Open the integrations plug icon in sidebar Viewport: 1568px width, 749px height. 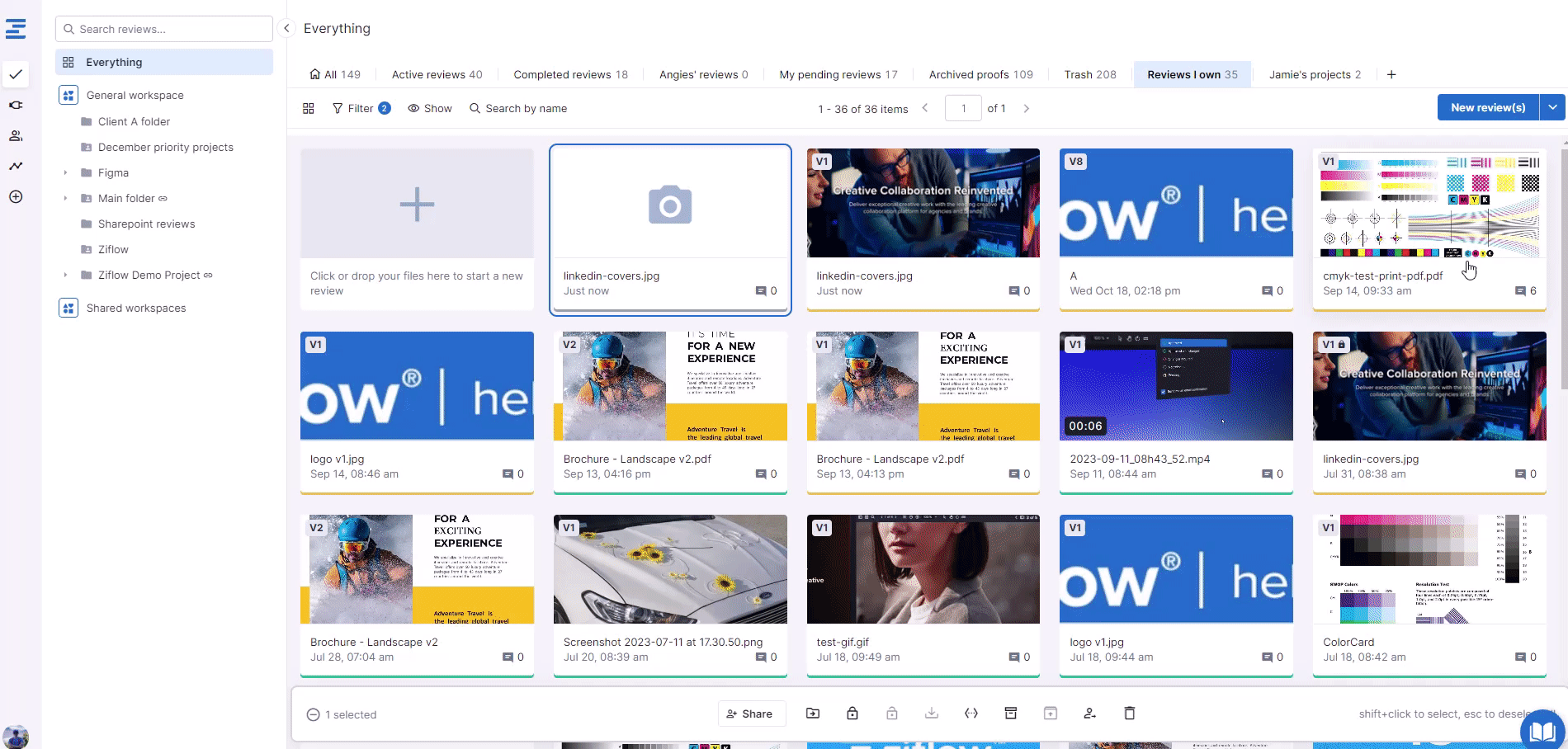16,106
